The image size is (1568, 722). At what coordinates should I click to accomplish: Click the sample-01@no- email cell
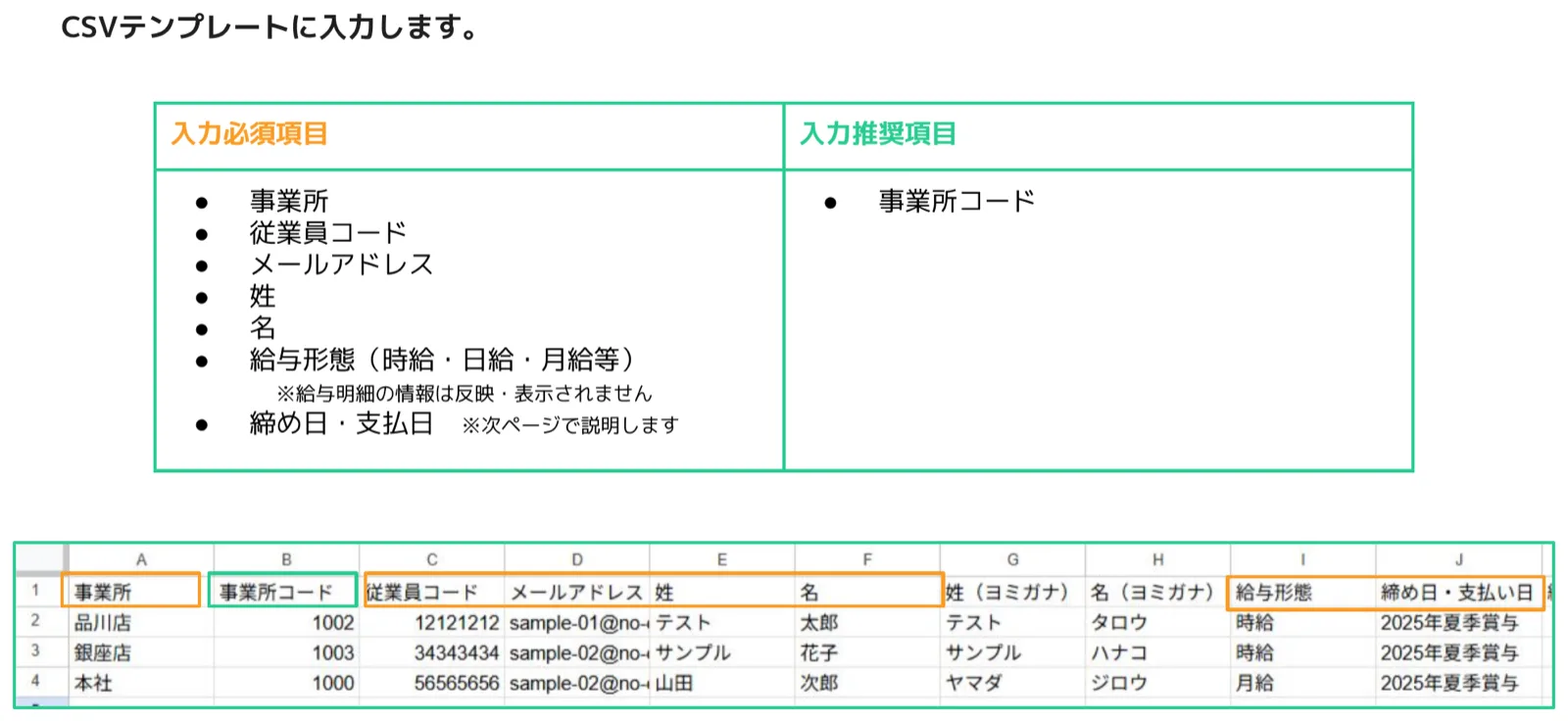[x=576, y=622]
